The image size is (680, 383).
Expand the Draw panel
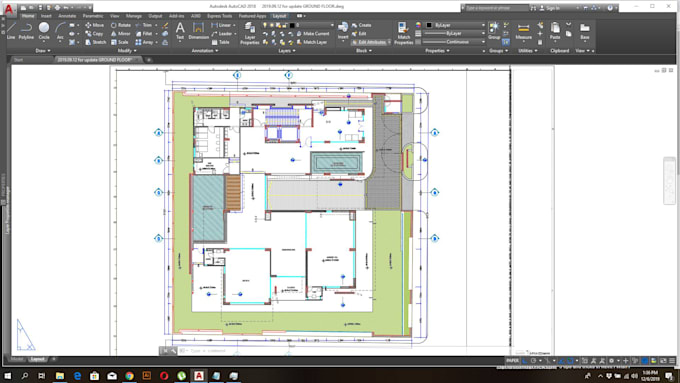pos(42,51)
